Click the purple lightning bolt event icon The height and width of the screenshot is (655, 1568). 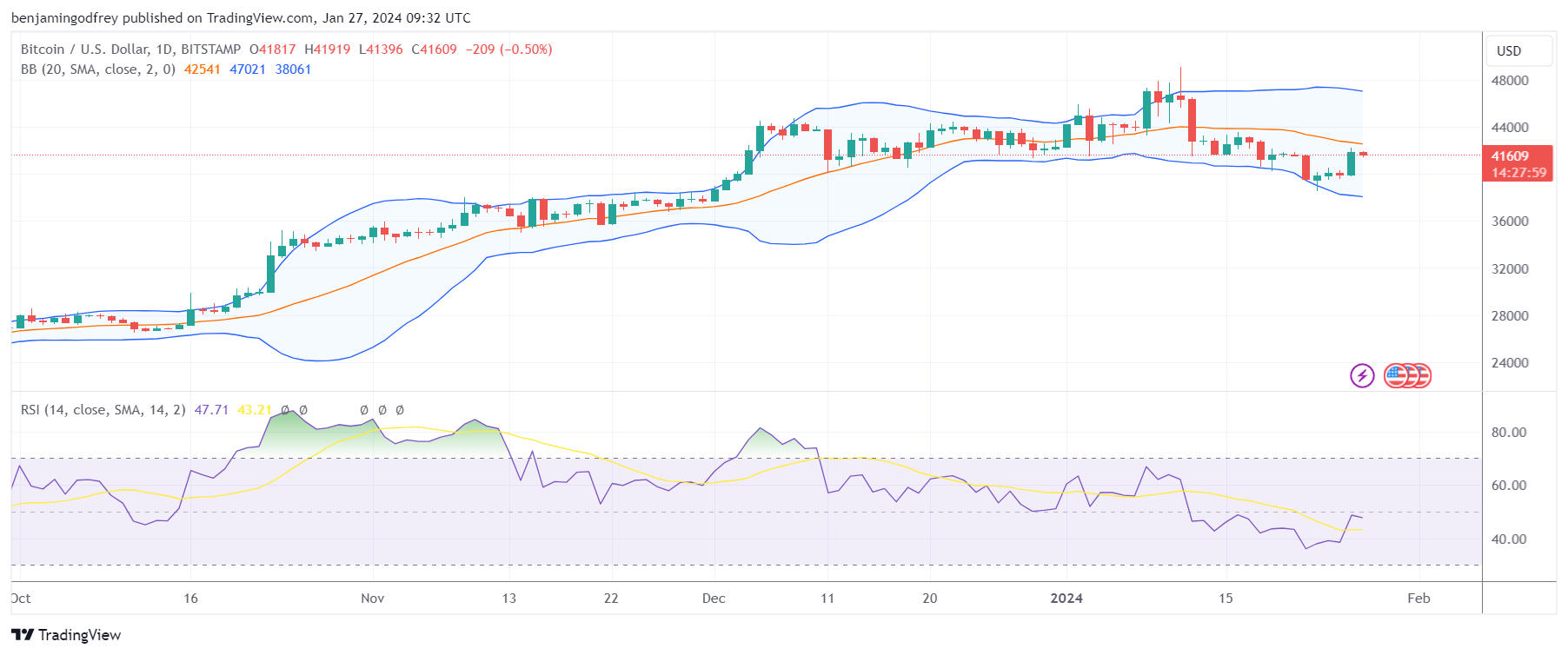[x=1362, y=375]
